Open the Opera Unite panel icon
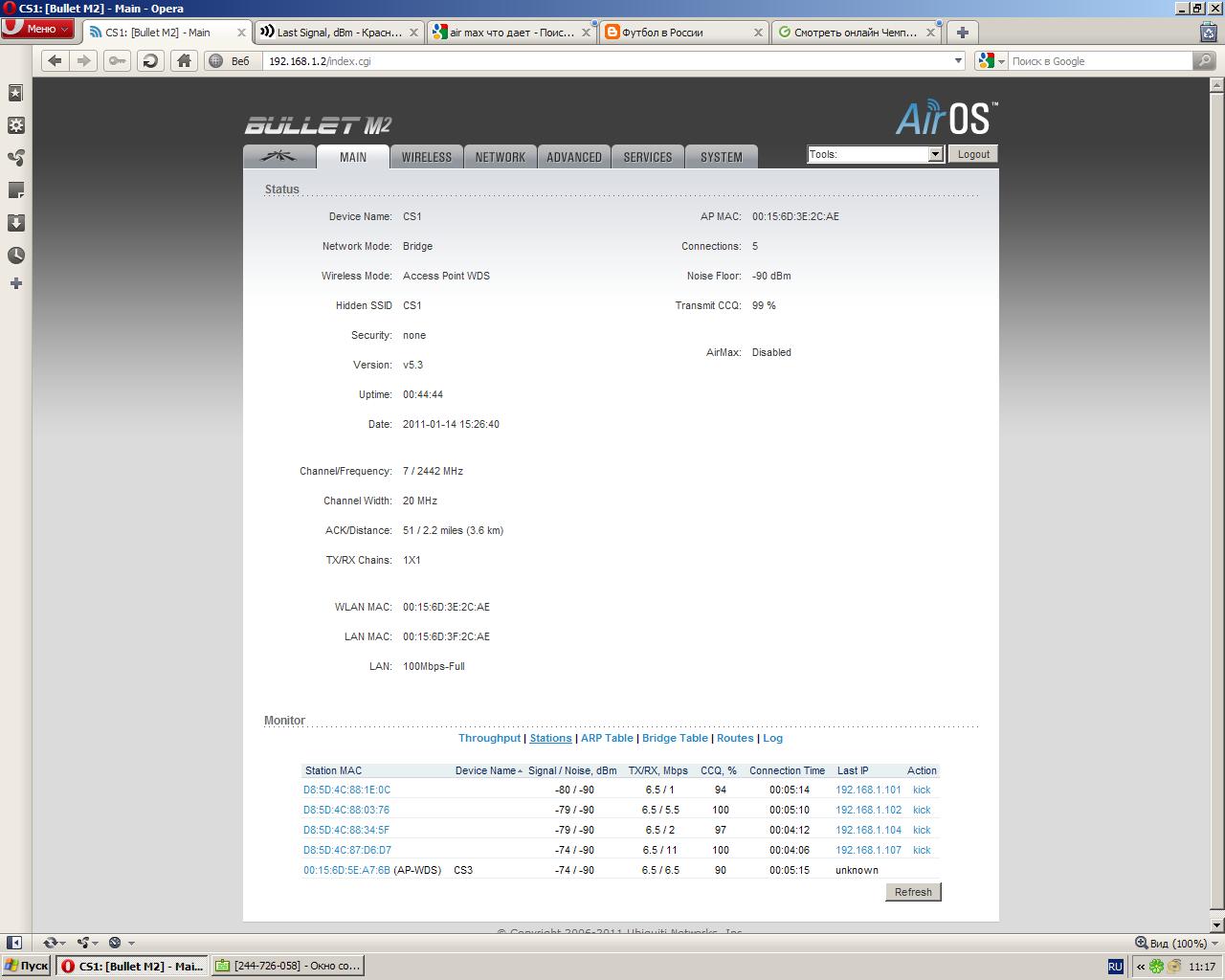1225x980 pixels. 15,158
